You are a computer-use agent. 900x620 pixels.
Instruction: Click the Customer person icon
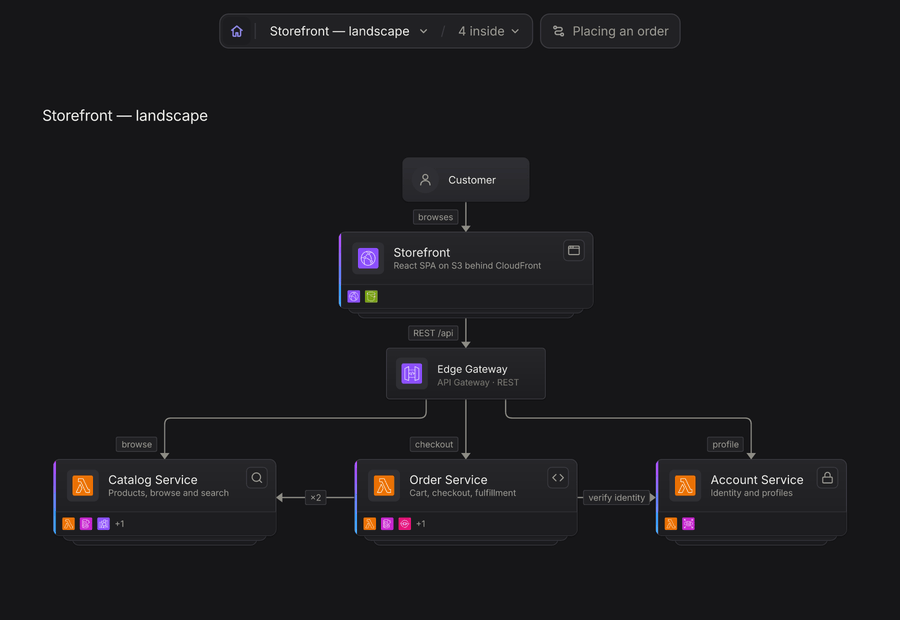pos(425,180)
